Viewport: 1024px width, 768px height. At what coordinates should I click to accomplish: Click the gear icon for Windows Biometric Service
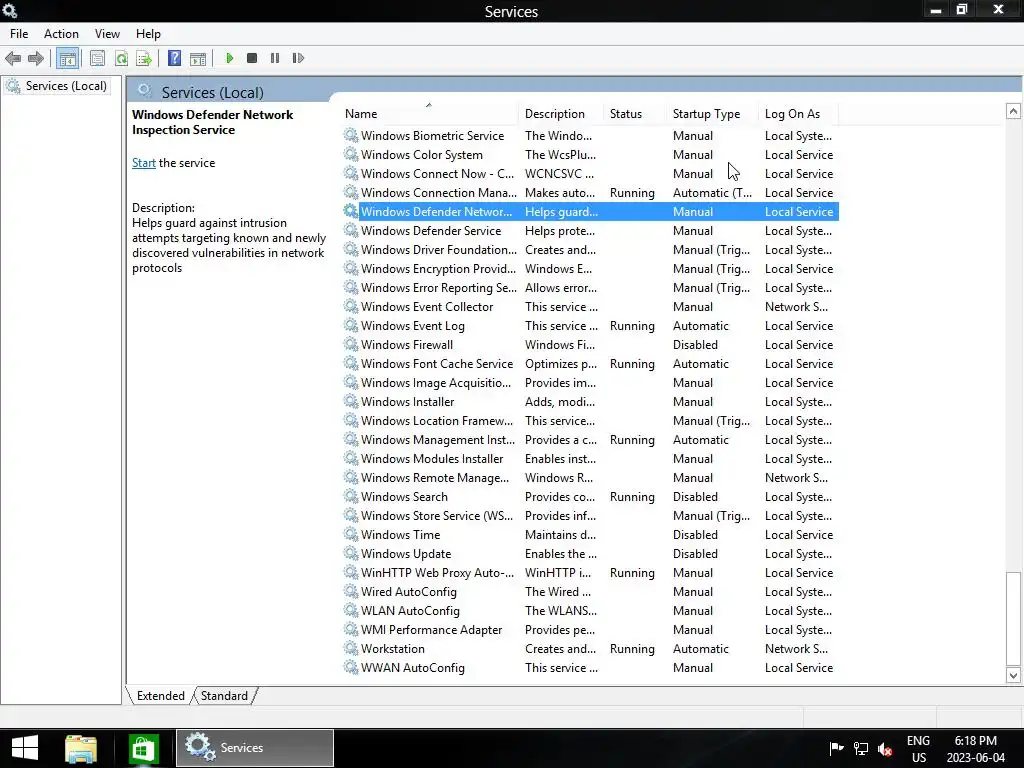click(351, 135)
